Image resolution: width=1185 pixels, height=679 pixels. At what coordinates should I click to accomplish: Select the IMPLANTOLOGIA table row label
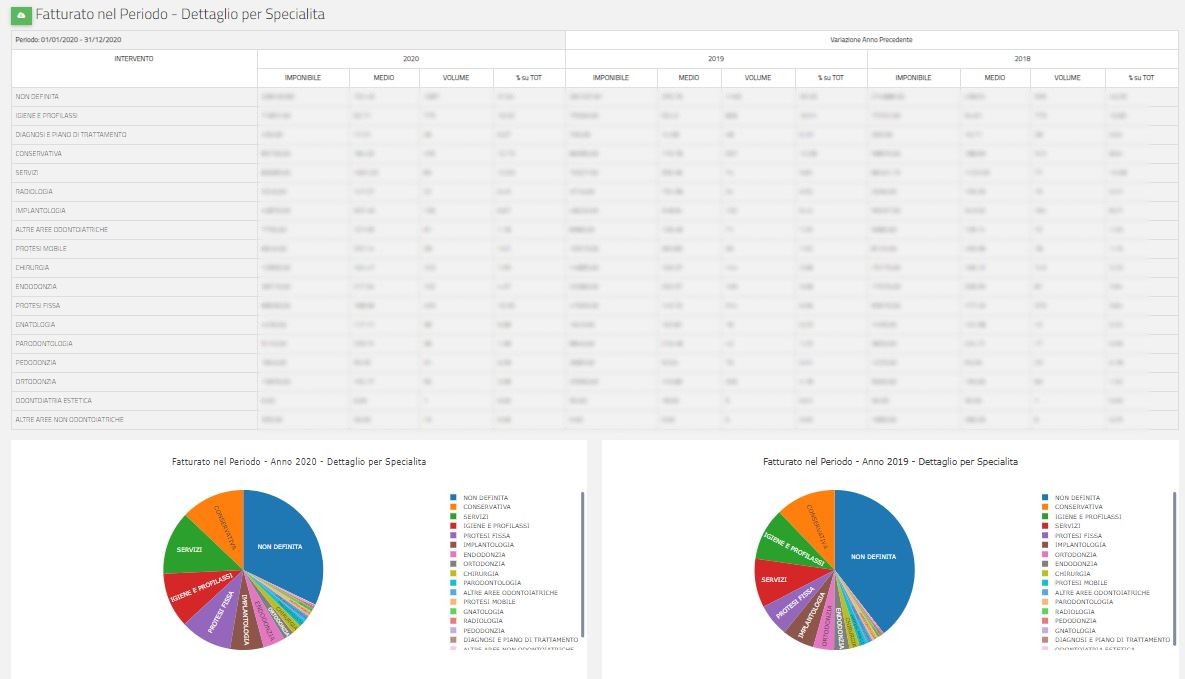point(41,210)
